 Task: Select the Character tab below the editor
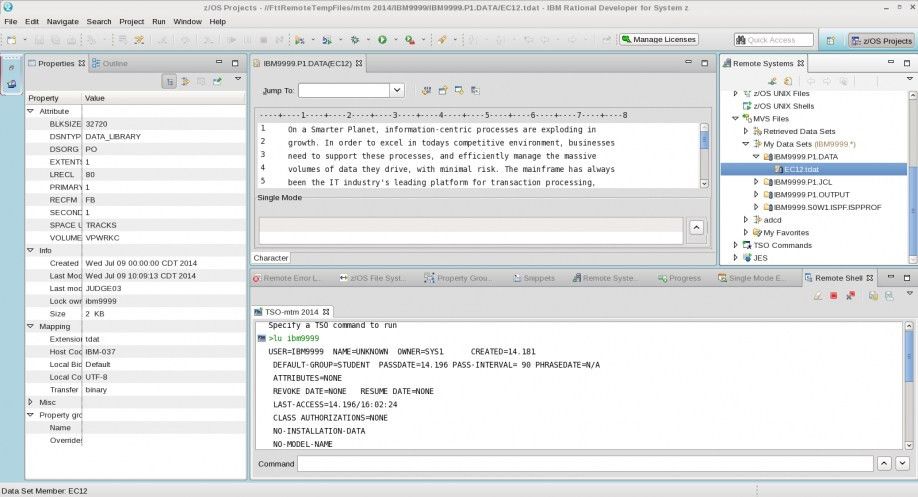[270, 258]
